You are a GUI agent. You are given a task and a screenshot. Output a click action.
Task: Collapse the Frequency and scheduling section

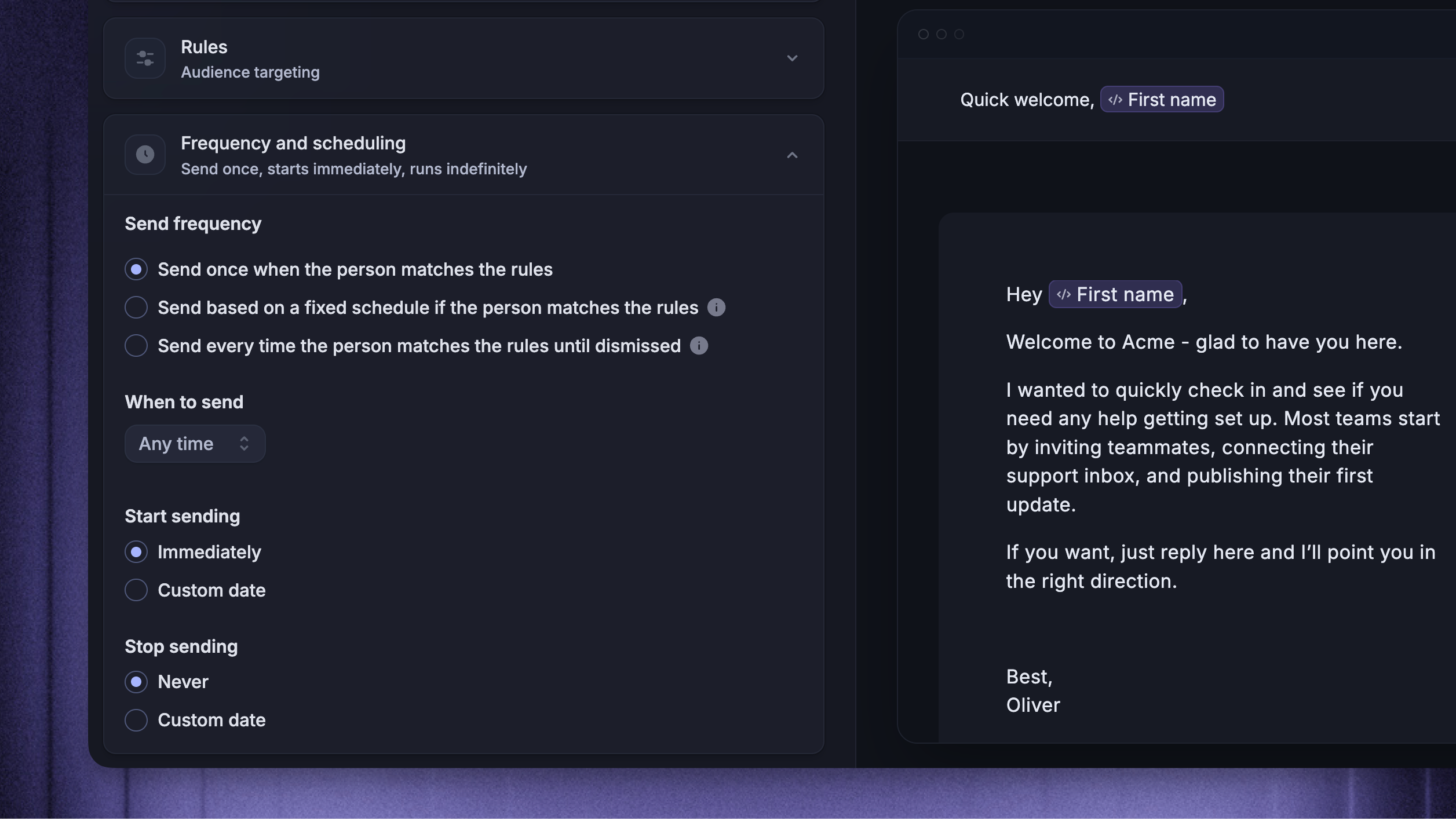coord(792,155)
